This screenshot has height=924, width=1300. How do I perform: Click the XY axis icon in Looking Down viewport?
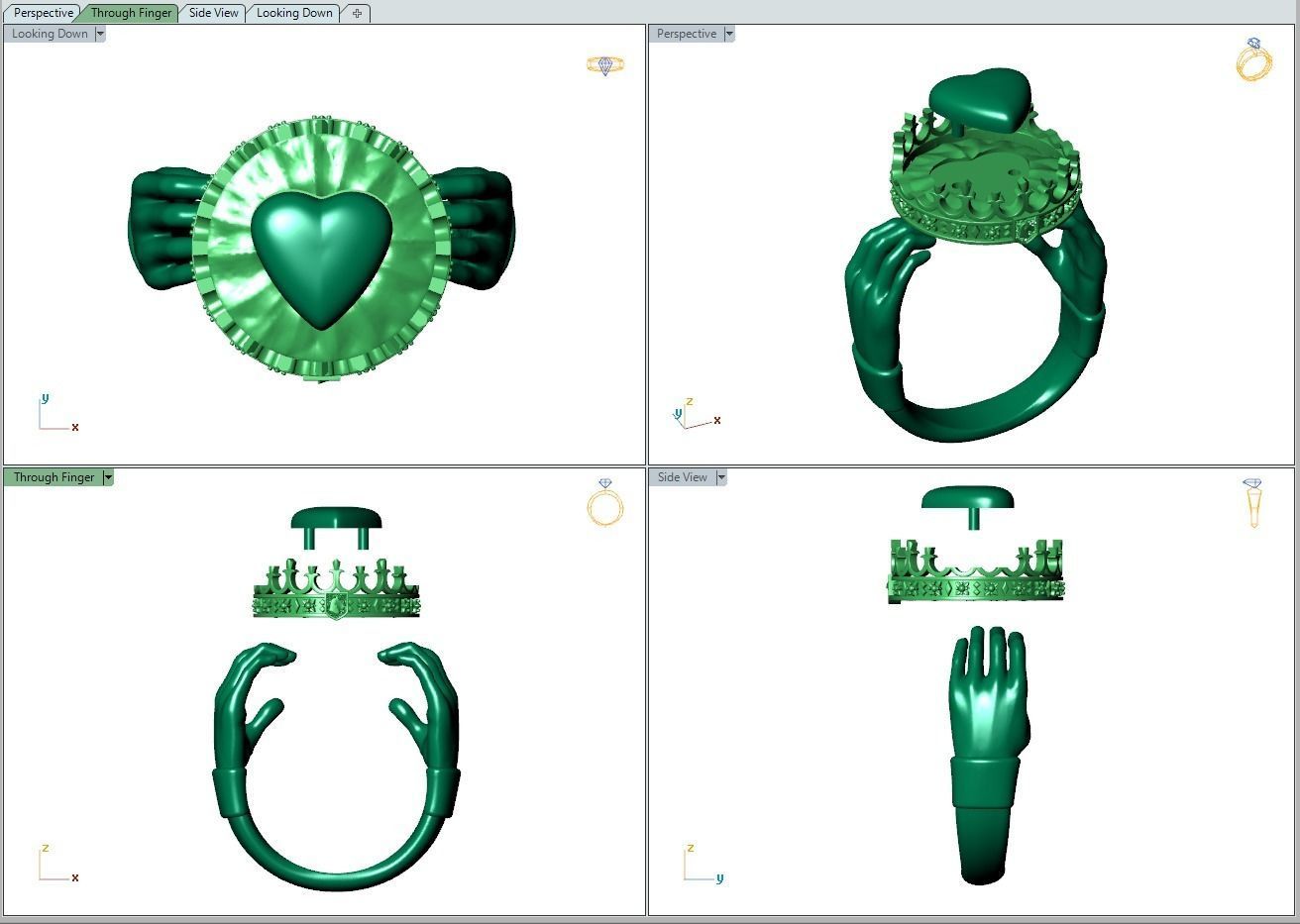57,413
